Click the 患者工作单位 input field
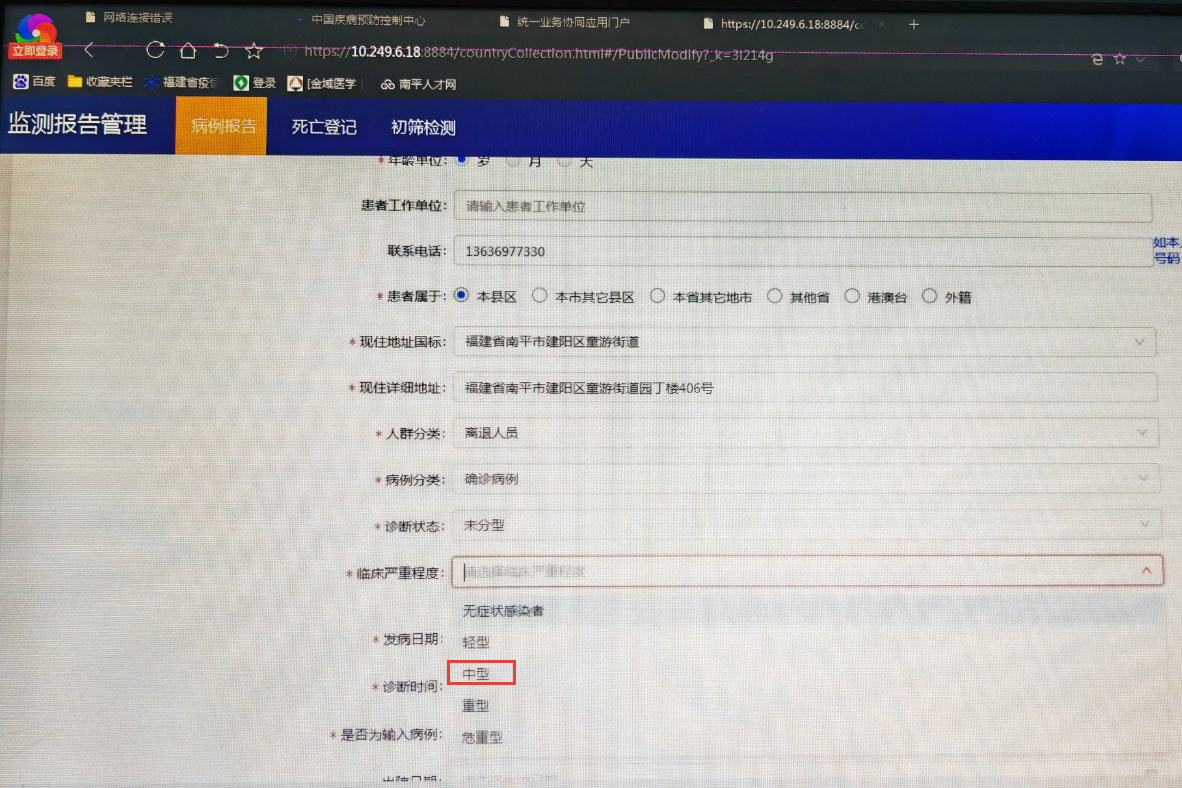Image resolution: width=1182 pixels, height=788 pixels. pos(803,206)
